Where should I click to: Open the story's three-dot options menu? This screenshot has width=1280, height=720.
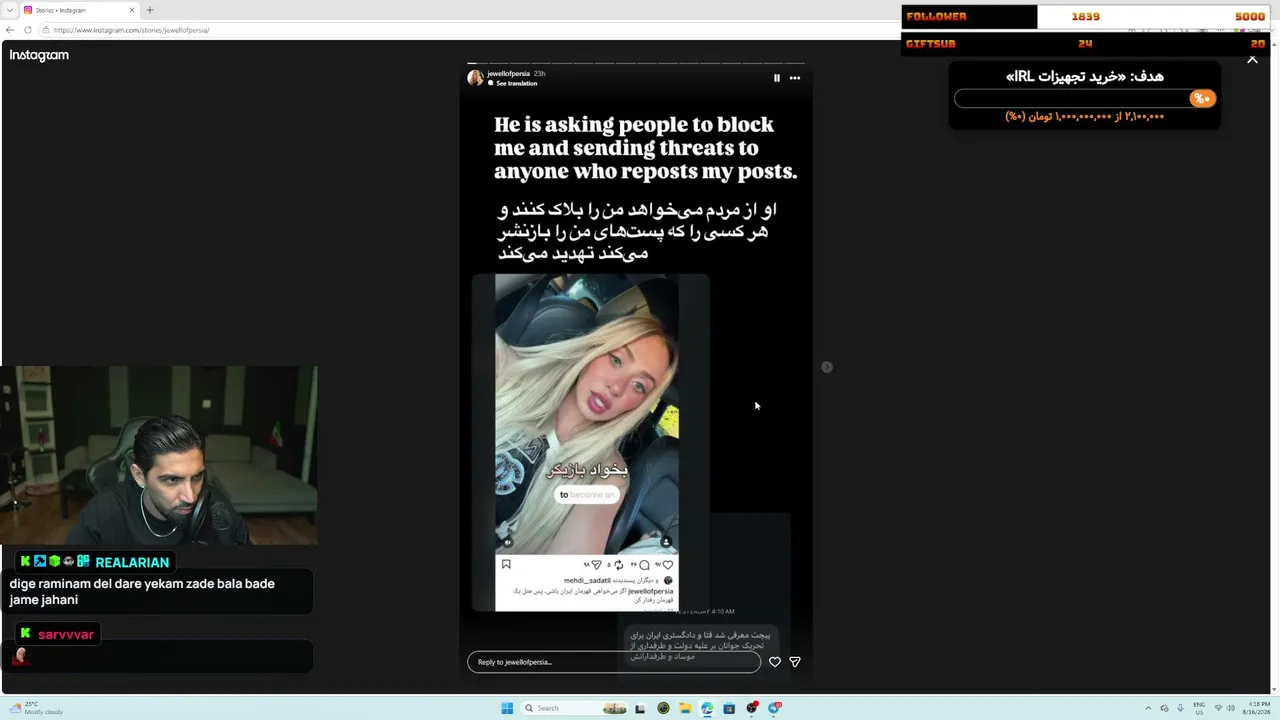[x=795, y=78]
